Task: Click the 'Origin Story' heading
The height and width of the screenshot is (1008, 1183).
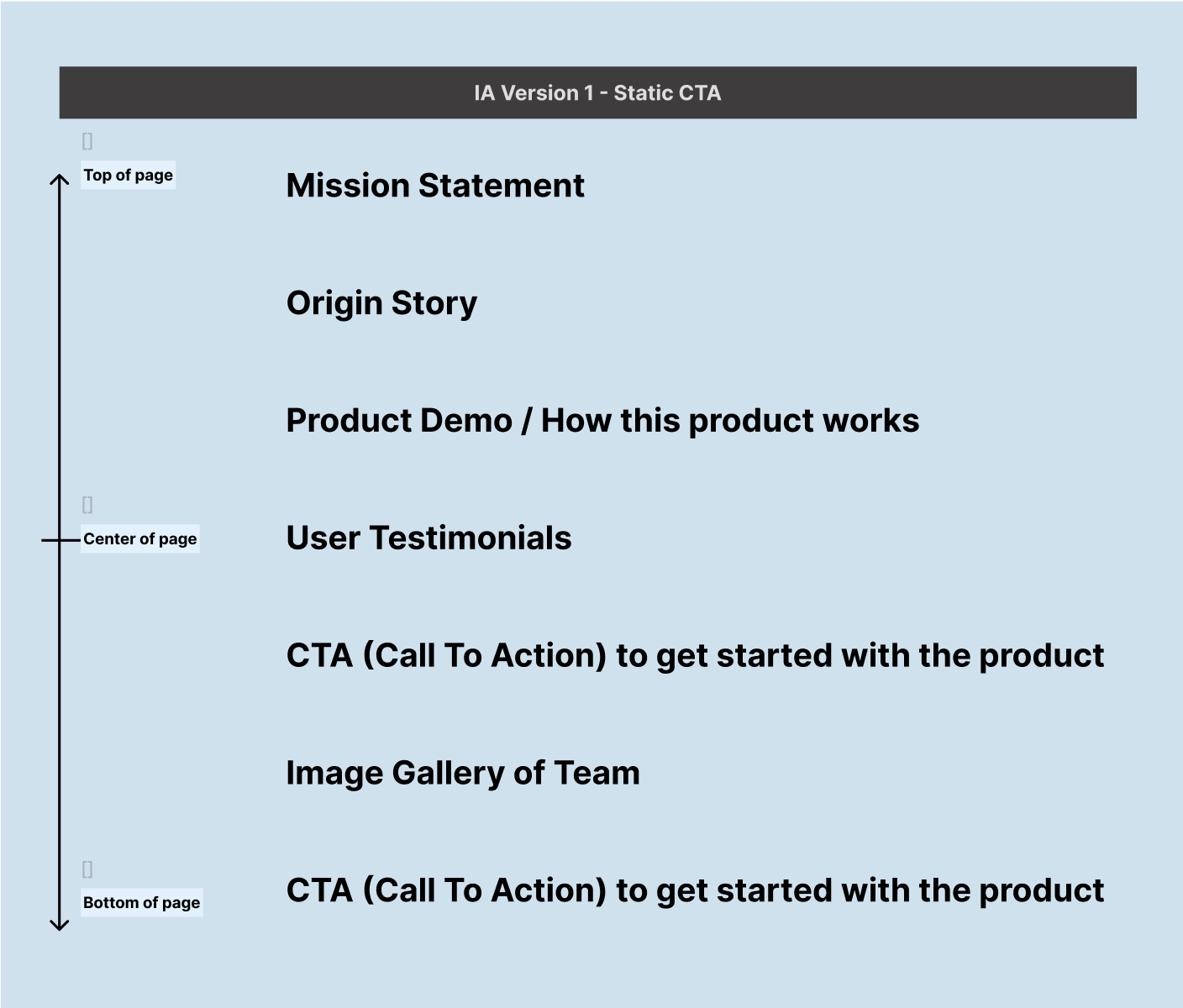Action: pyautogui.click(x=381, y=303)
